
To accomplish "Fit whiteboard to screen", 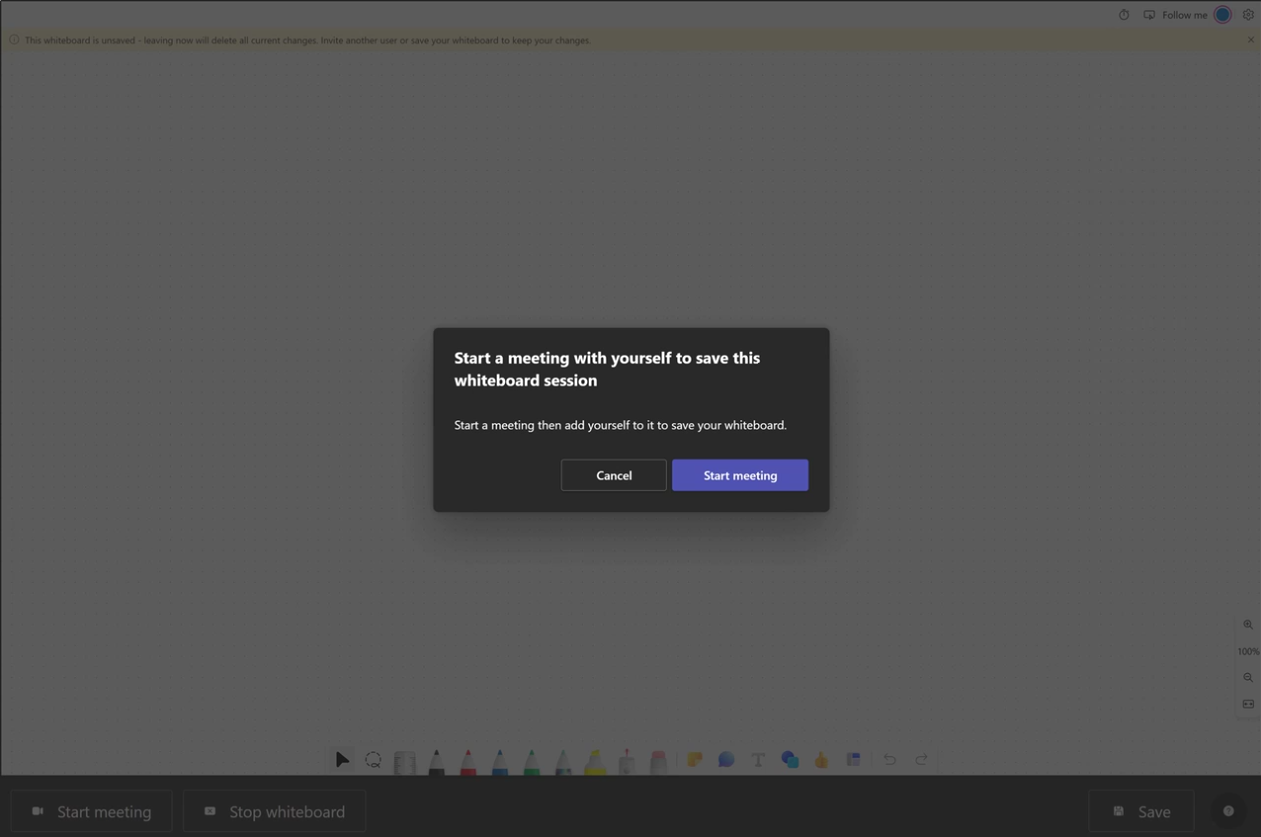I will (1248, 704).
